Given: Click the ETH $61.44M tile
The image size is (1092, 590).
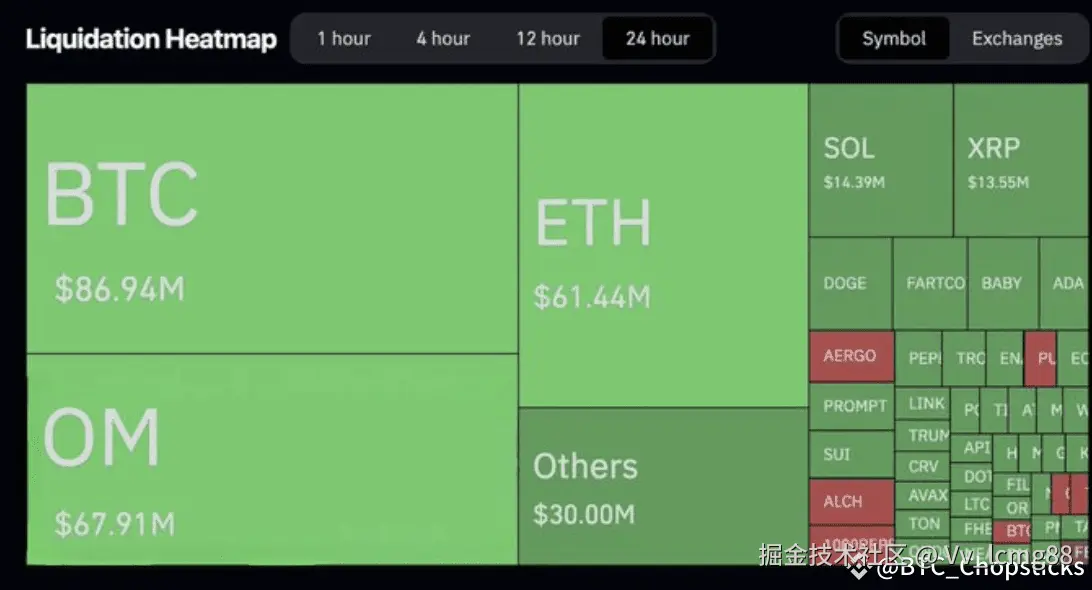Looking at the screenshot, I should pyautogui.click(x=663, y=245).
